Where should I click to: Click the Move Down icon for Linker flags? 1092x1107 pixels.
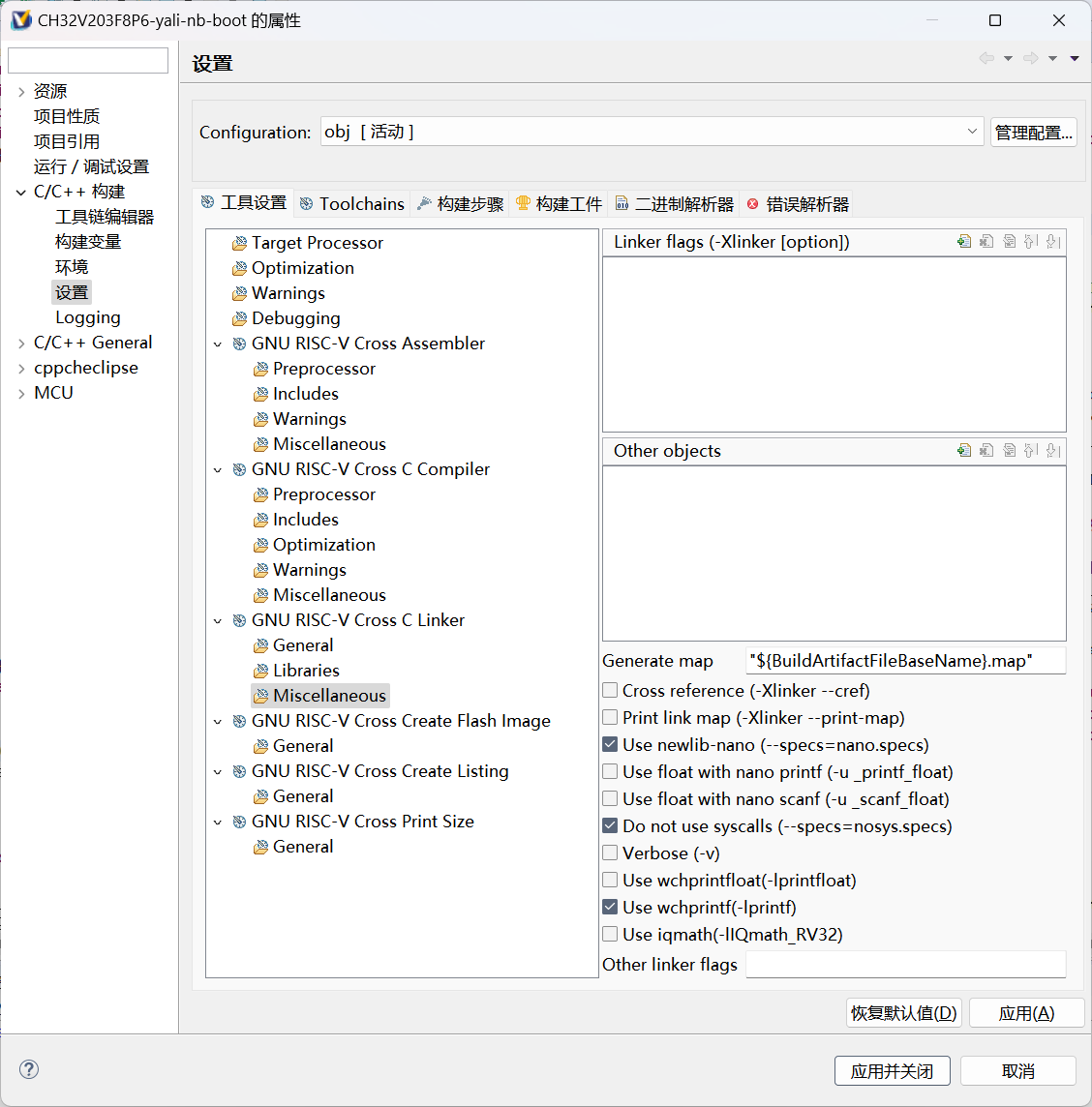tap(1053, 242)
